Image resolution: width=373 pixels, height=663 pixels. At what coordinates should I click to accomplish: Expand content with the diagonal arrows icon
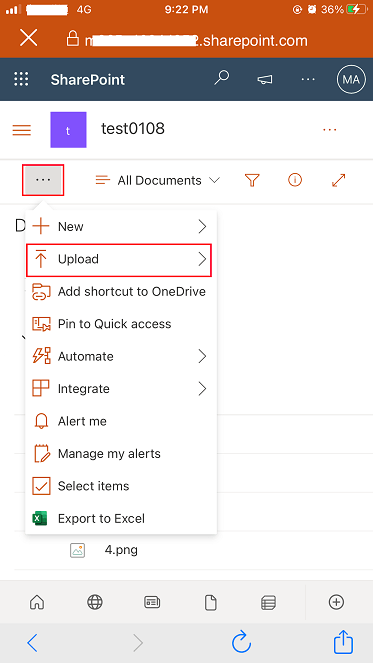(339, 180)
